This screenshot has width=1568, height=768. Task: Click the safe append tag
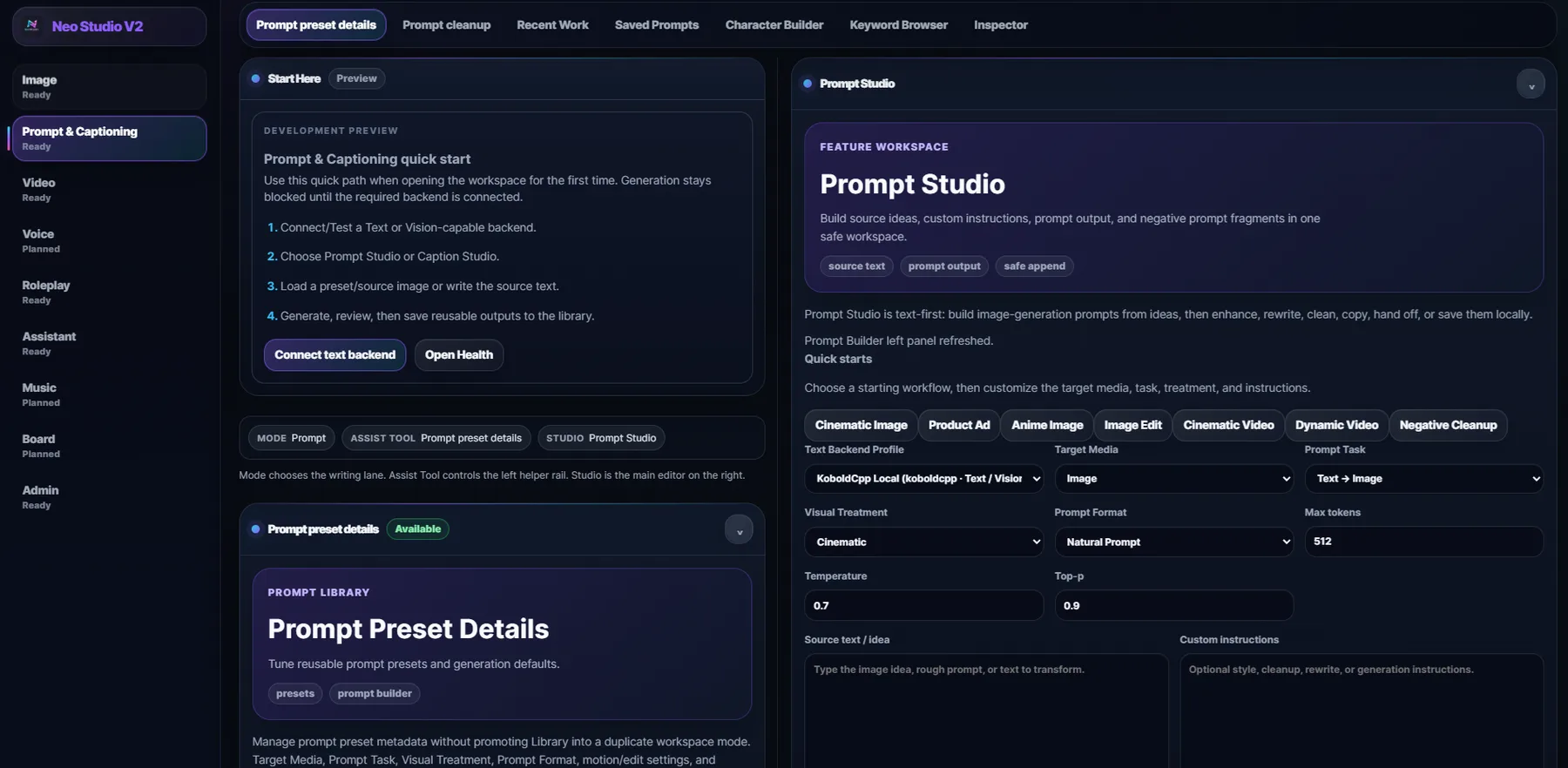tap(1034, 266)
